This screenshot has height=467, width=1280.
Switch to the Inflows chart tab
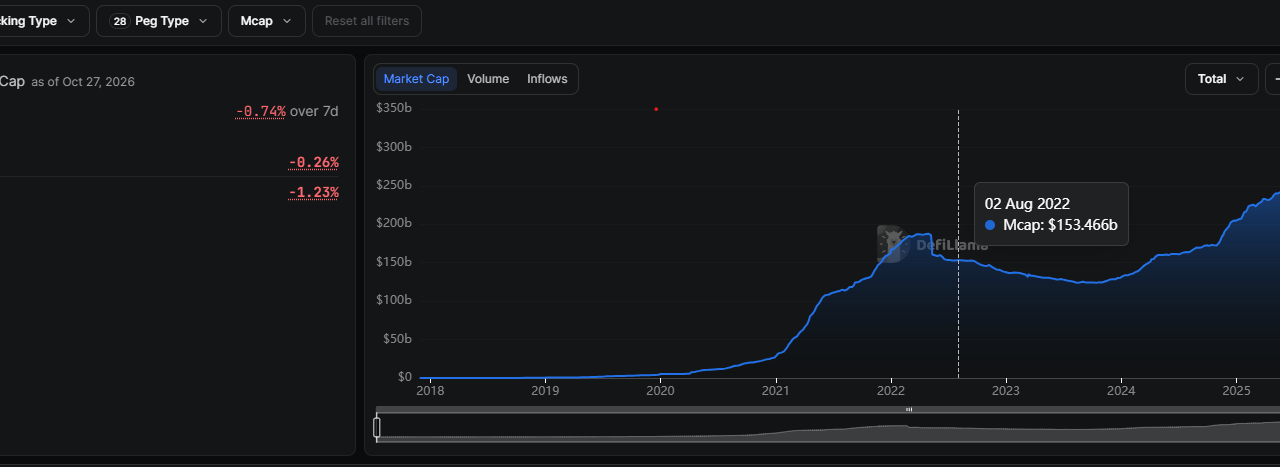(x=547, y=79)
